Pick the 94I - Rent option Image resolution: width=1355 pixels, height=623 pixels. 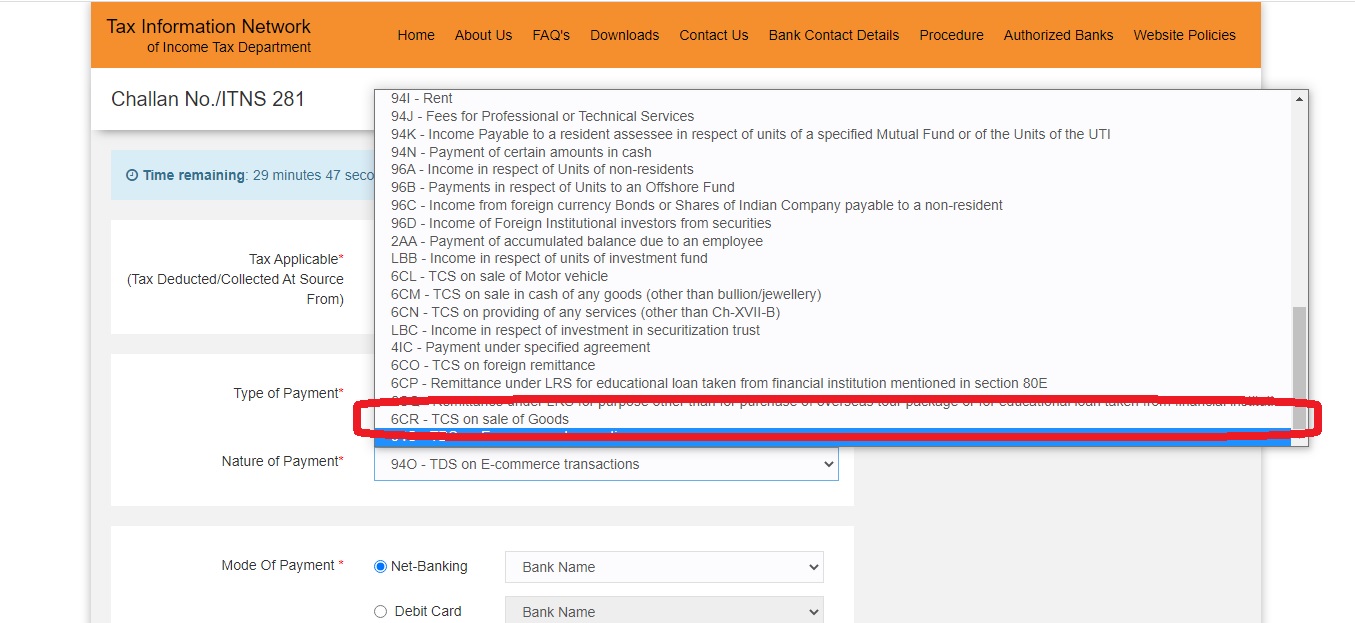click(422, 98)
